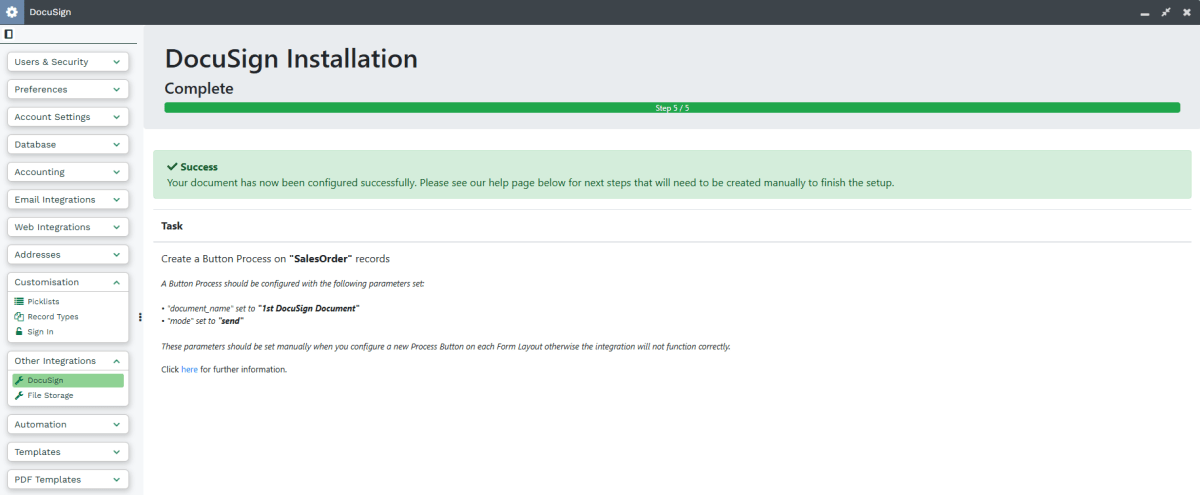Expand the Preferences section
The width and height of the screenshot is (1200, 495).
click(68, 89)
